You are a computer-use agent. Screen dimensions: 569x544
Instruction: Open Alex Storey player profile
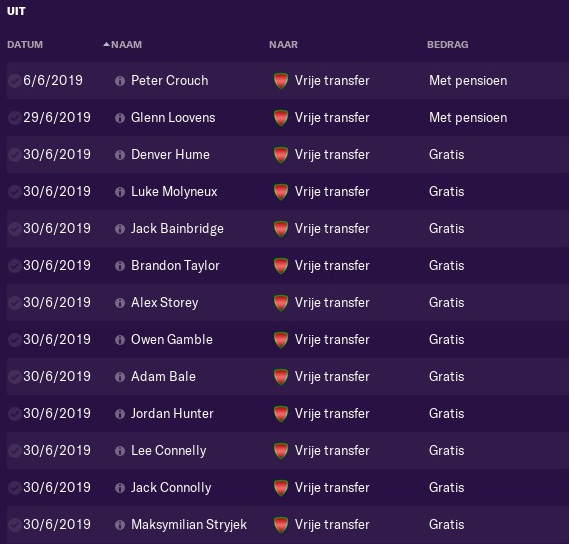click(165, 303)
